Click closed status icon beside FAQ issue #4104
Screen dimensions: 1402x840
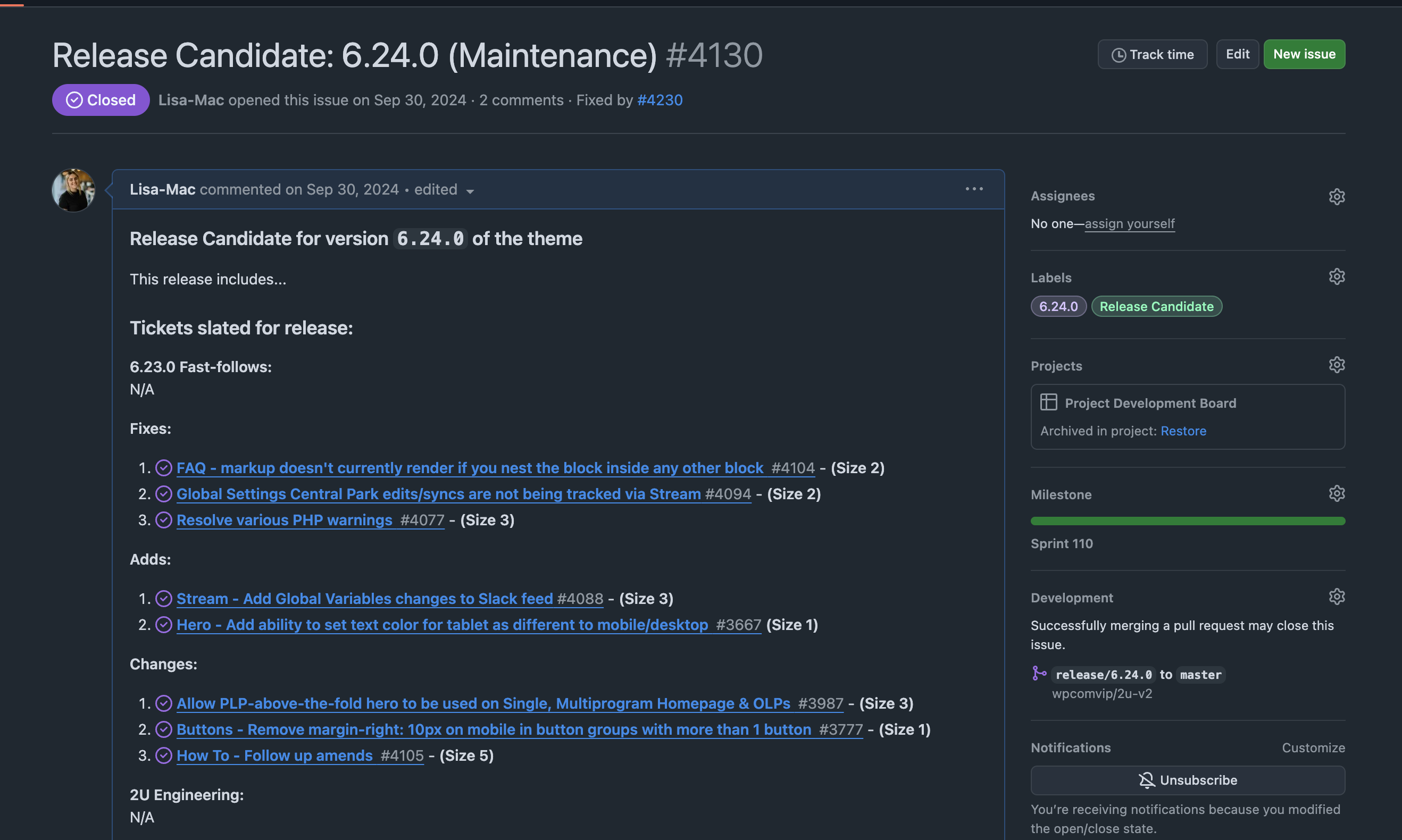164,468
